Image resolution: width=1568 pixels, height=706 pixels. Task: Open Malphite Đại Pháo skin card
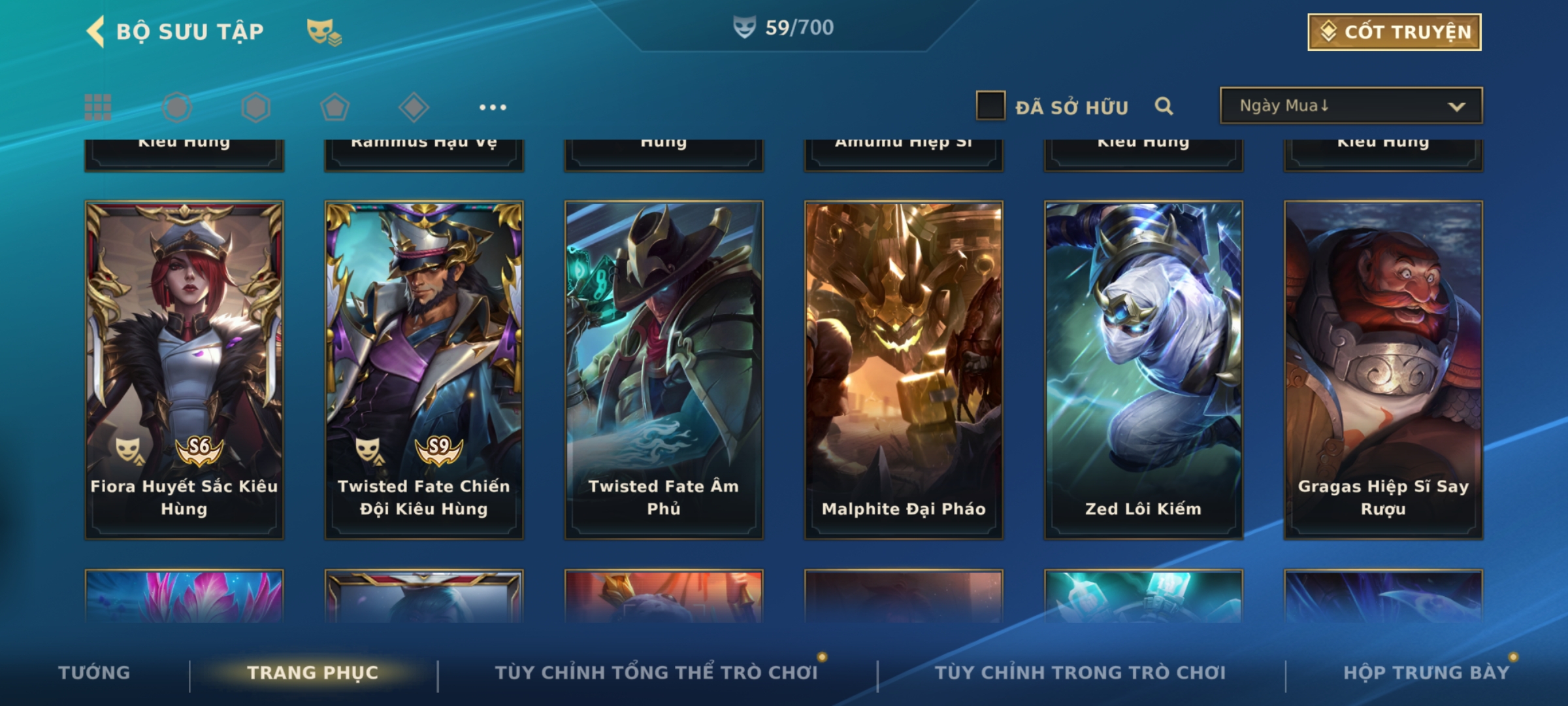[x=904, y=370]
